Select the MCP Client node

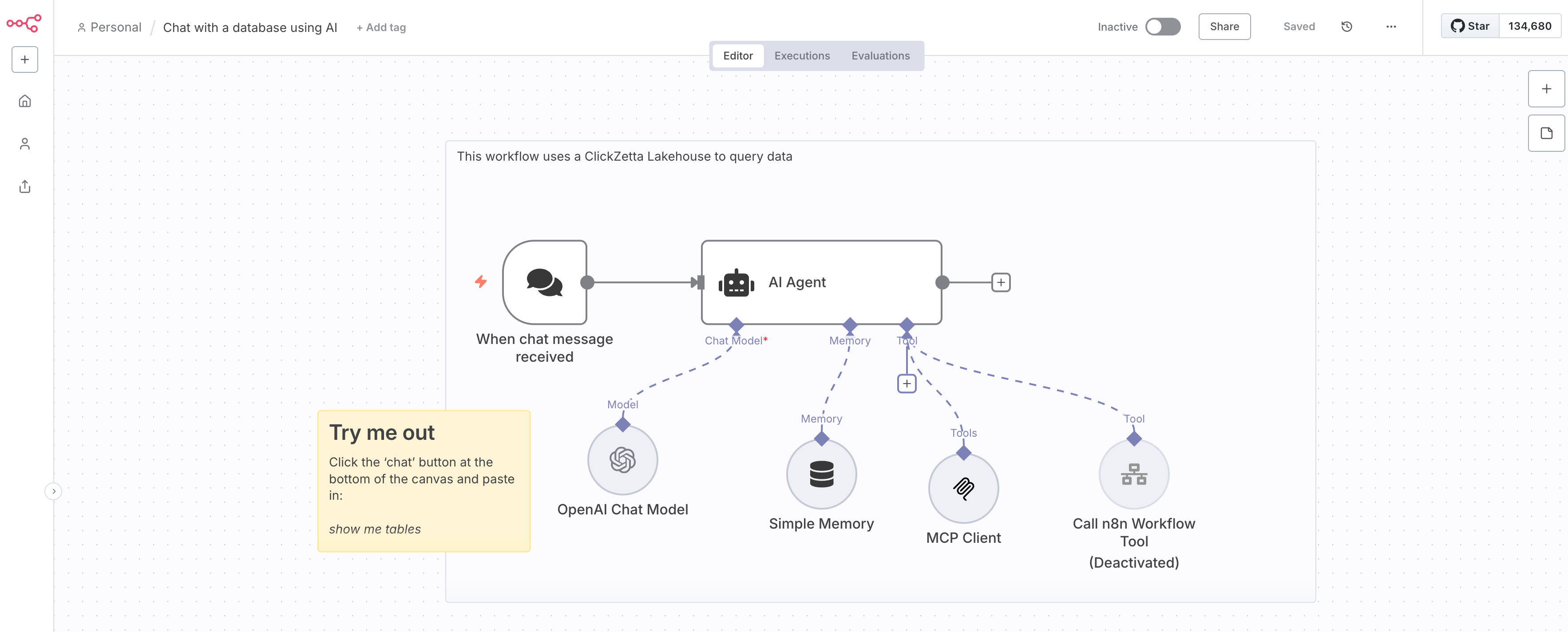coord(963,488)
